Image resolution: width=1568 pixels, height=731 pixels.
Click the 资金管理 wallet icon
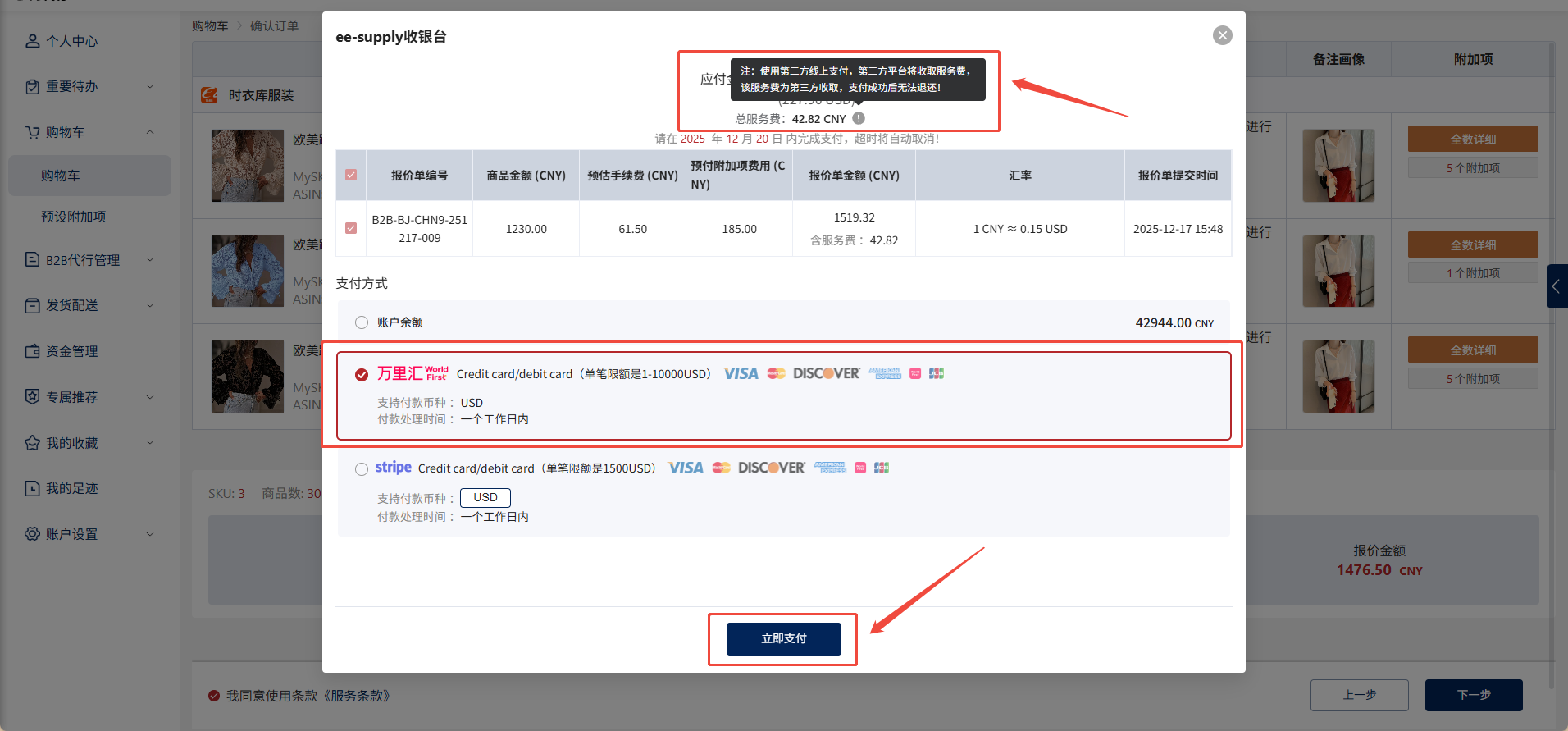32,351
